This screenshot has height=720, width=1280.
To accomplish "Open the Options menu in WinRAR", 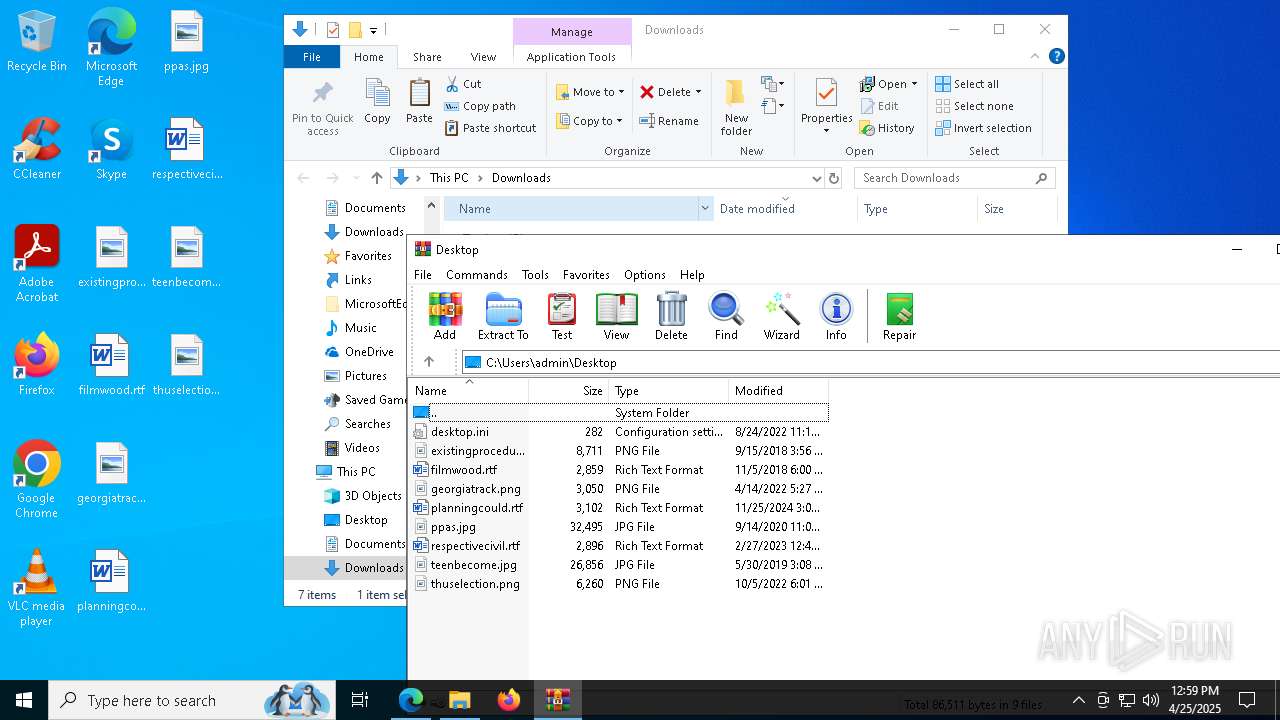I will [645, 274].
